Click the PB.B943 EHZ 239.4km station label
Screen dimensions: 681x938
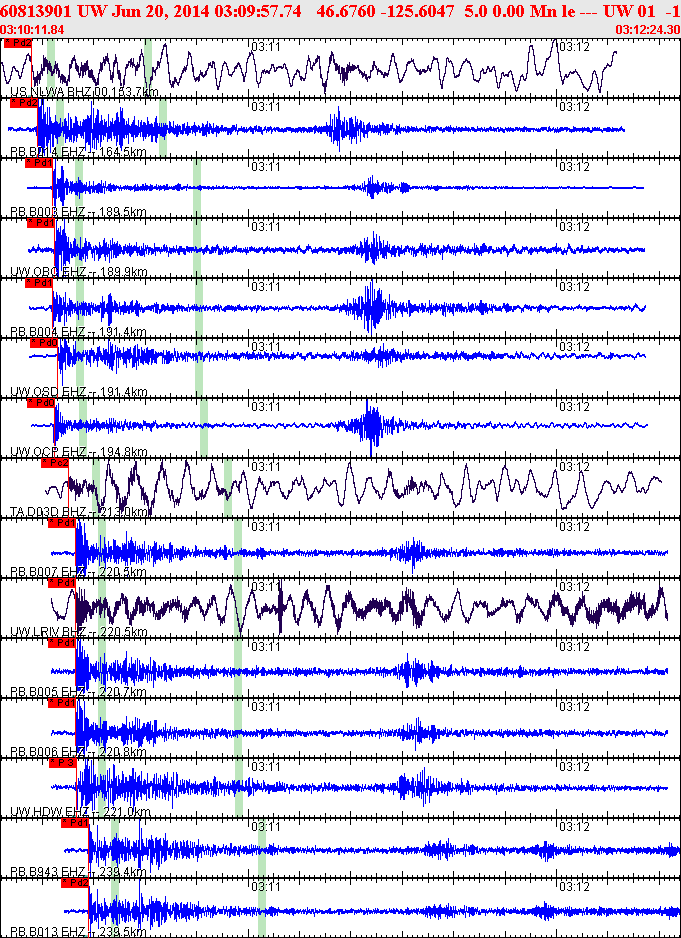[78, 872]
